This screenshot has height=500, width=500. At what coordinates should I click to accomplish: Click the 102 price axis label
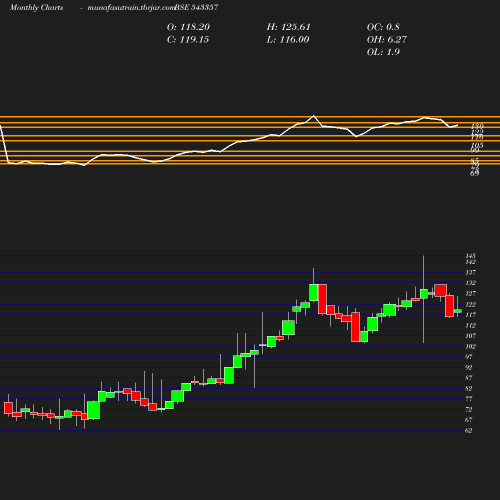(471, 346)
